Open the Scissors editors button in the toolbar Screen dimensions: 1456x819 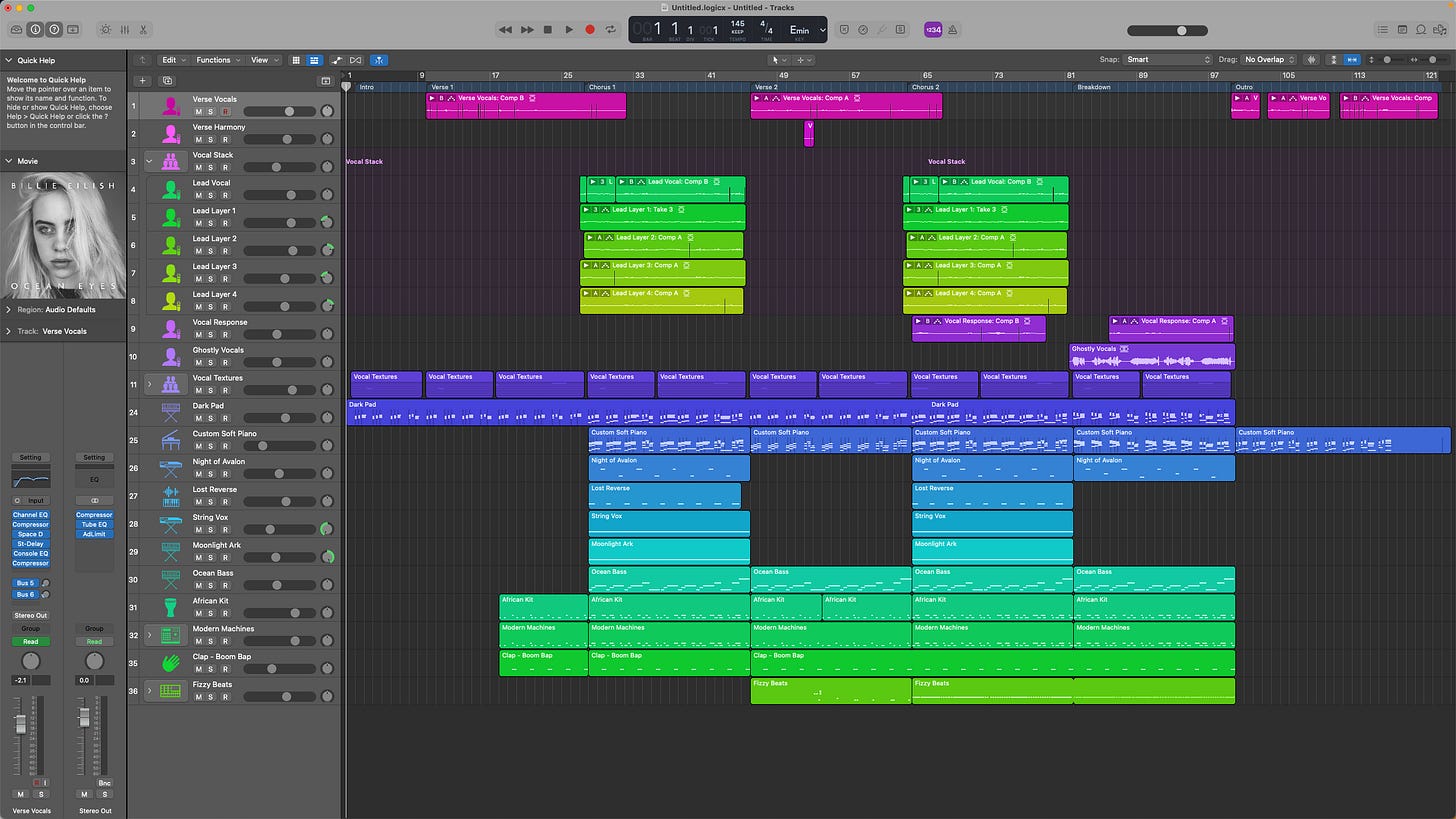[144, 30]
